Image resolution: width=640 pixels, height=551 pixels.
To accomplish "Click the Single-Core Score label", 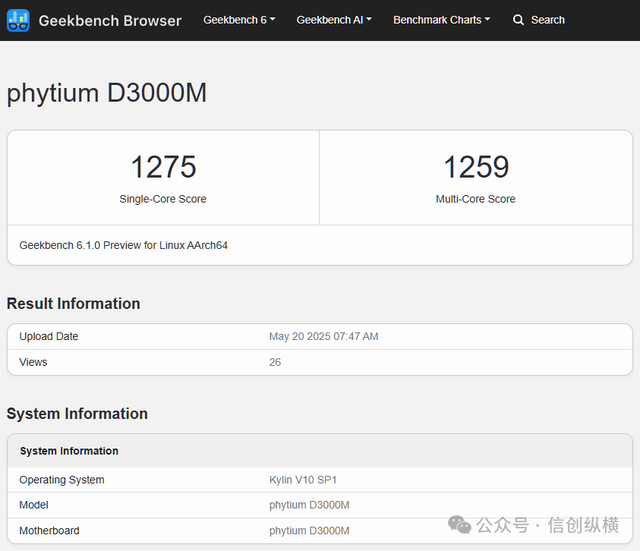I will tap(163, 199).
